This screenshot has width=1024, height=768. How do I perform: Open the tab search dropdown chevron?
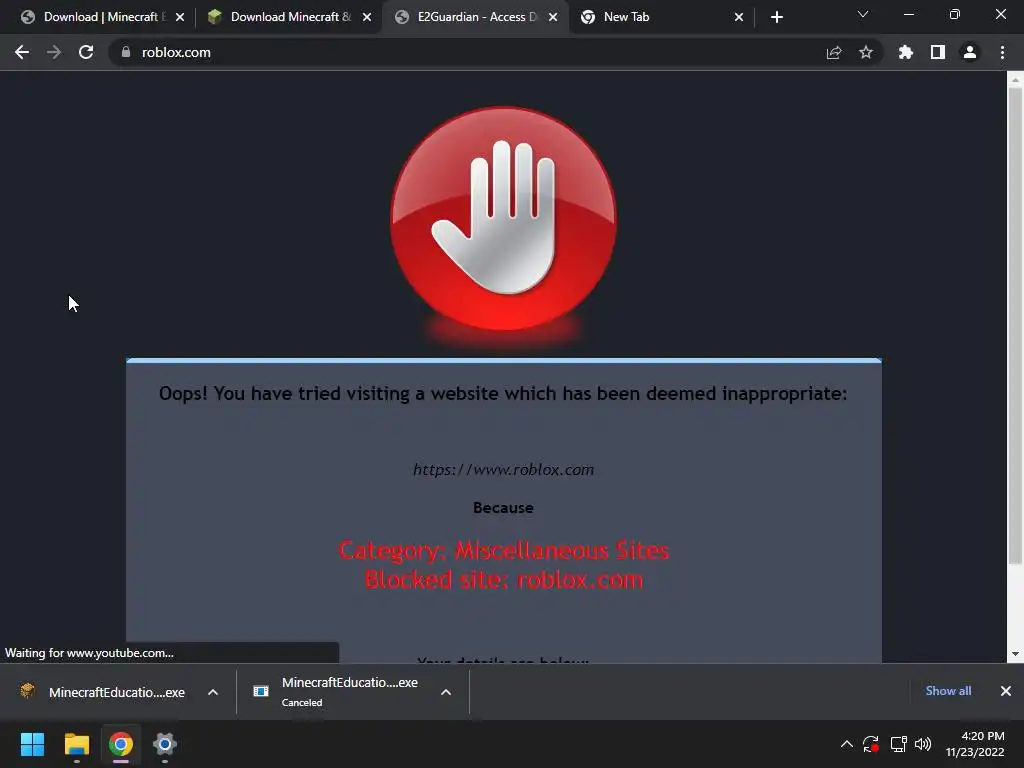[863, 14]
